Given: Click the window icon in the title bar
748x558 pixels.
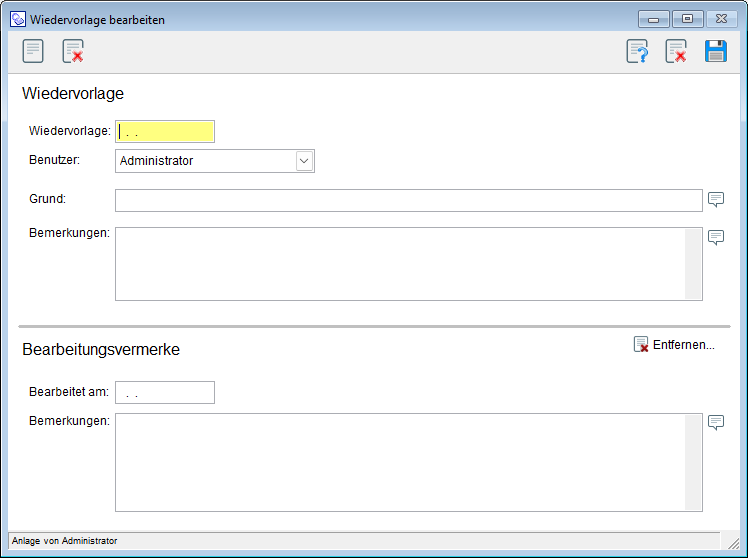Looking at the screenshot, I should click(18, 19).
